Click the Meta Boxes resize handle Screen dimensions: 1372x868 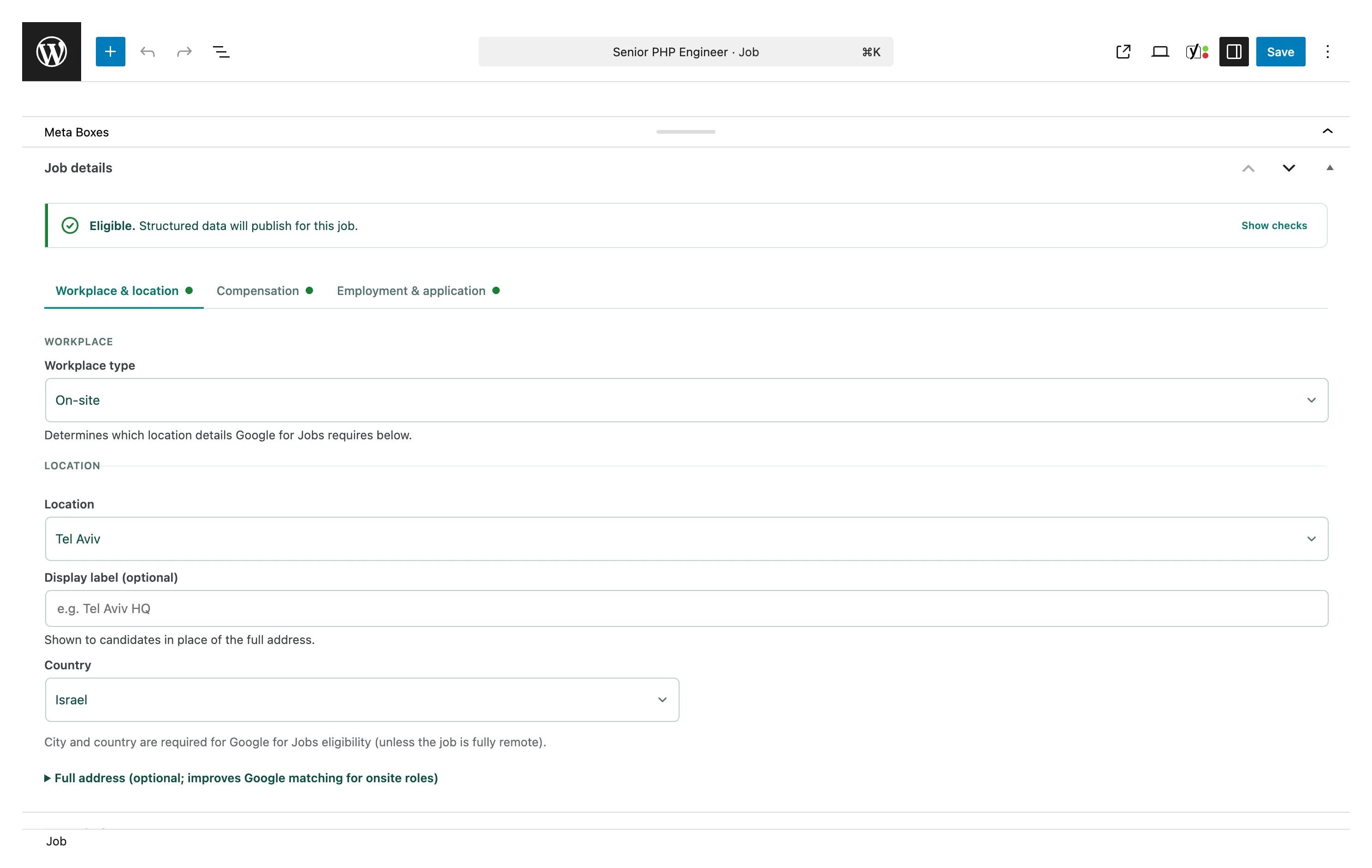[x=686, y=131]
